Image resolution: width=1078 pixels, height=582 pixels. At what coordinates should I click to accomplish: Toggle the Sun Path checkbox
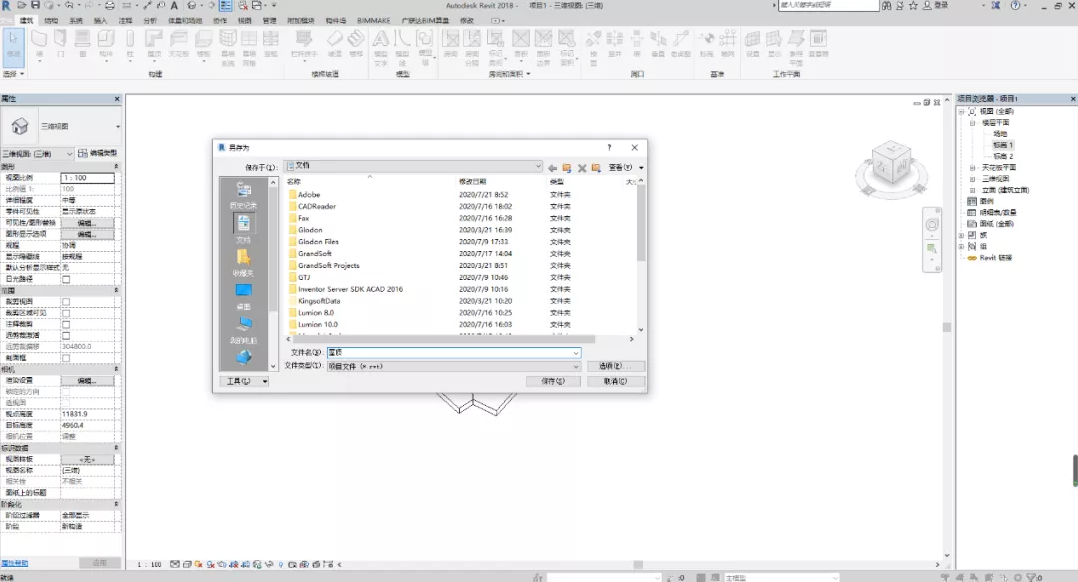pyautogui.click(x=66, y=279)
